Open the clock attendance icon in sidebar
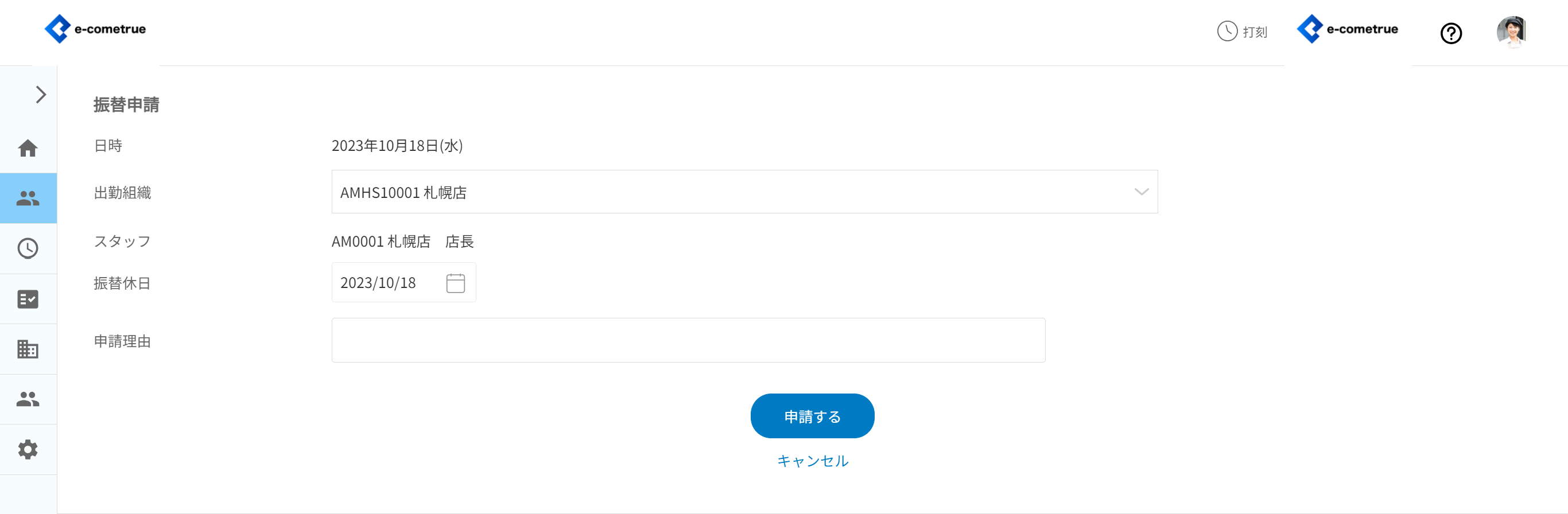This screenshot has height=514, width=1568. pyautogui.click(x=28, y=248)
